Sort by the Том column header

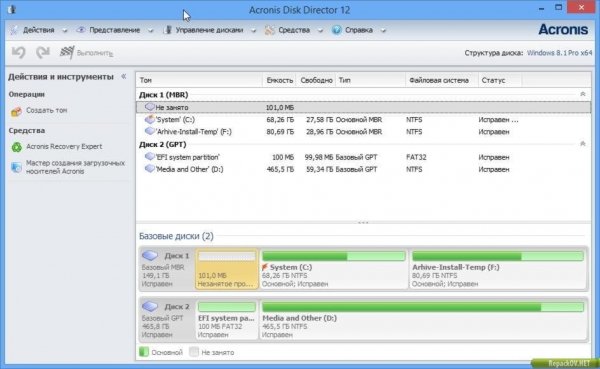click(199, 80)
